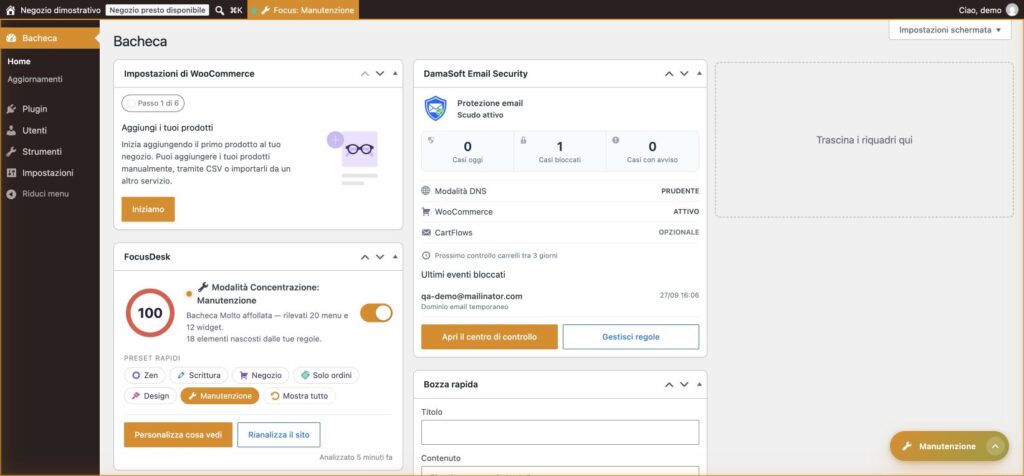The width and height of the screenshot is (1024, 476).
Task: Click the Strumenti wrench icon
Action: tap(11, 151)
